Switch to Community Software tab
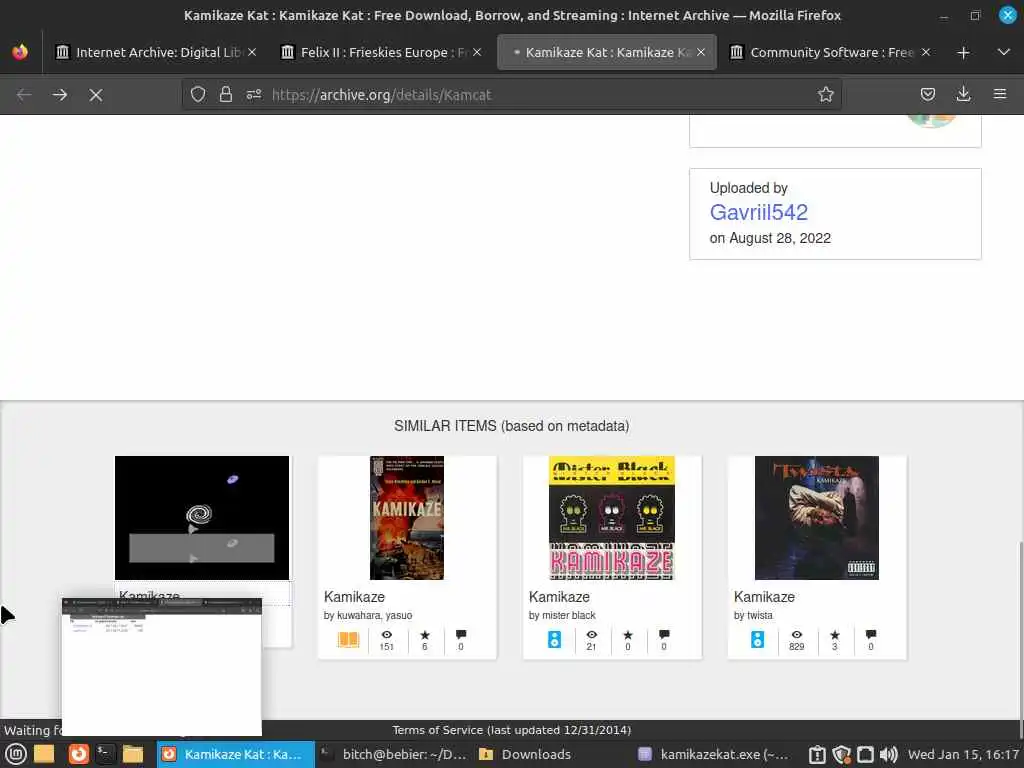Viewport: 1024px width, 768px height. [830, 52]
